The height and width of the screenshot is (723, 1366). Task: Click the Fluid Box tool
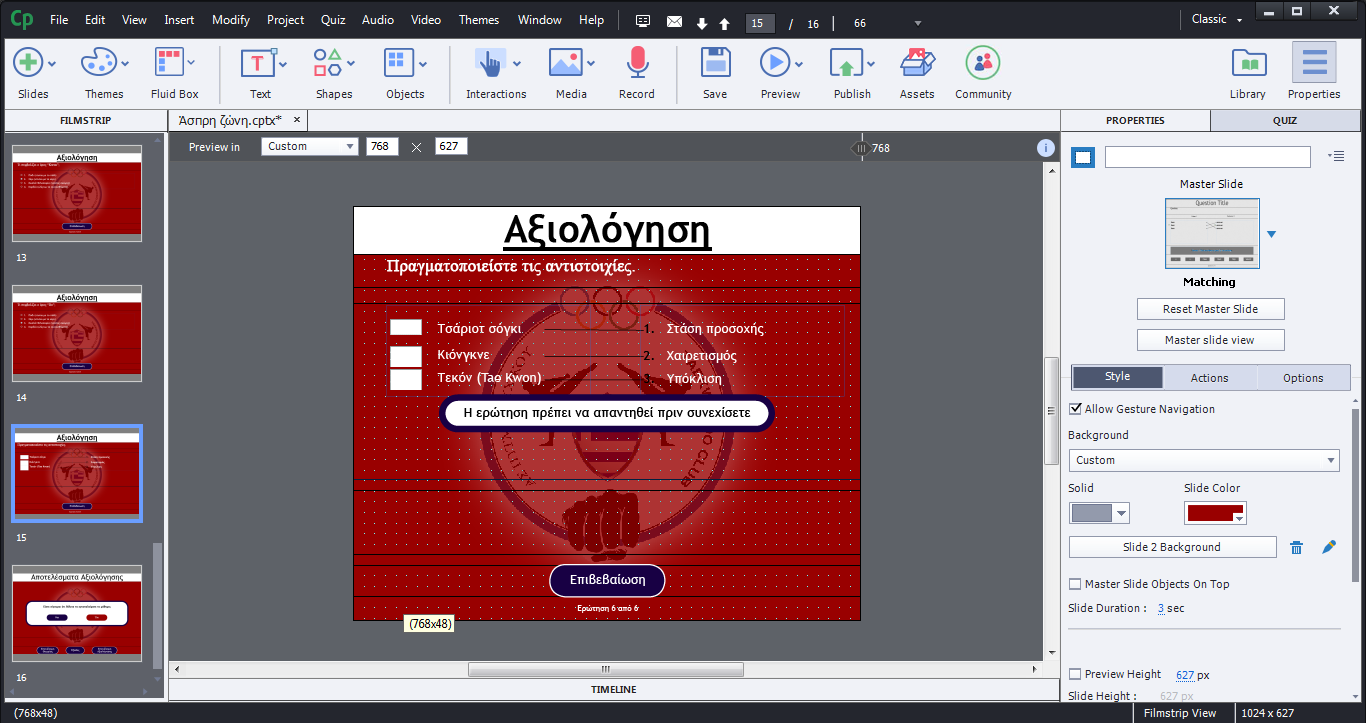coord(175,72)
